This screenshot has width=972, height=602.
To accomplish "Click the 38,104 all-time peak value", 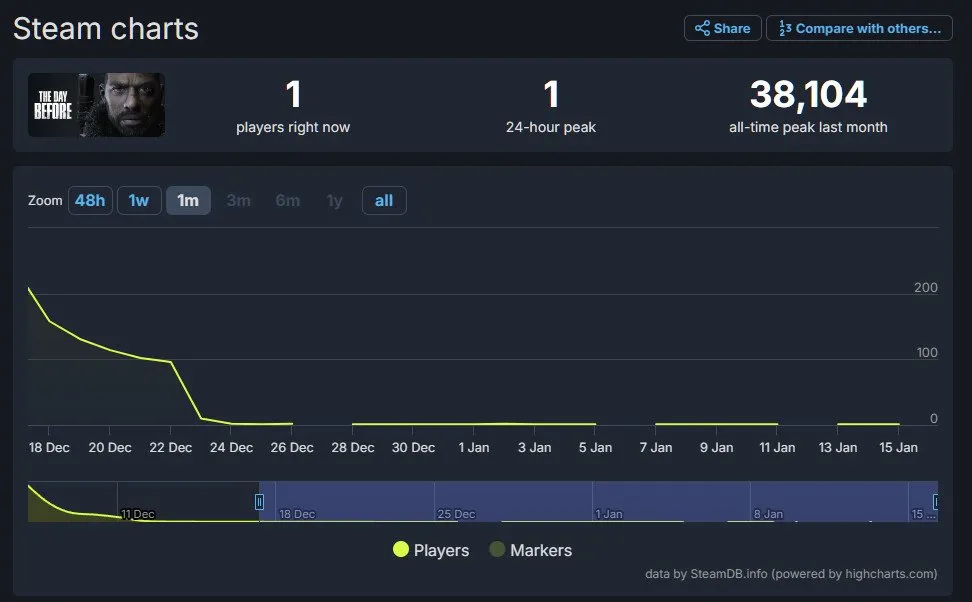I will click(808, 94).
